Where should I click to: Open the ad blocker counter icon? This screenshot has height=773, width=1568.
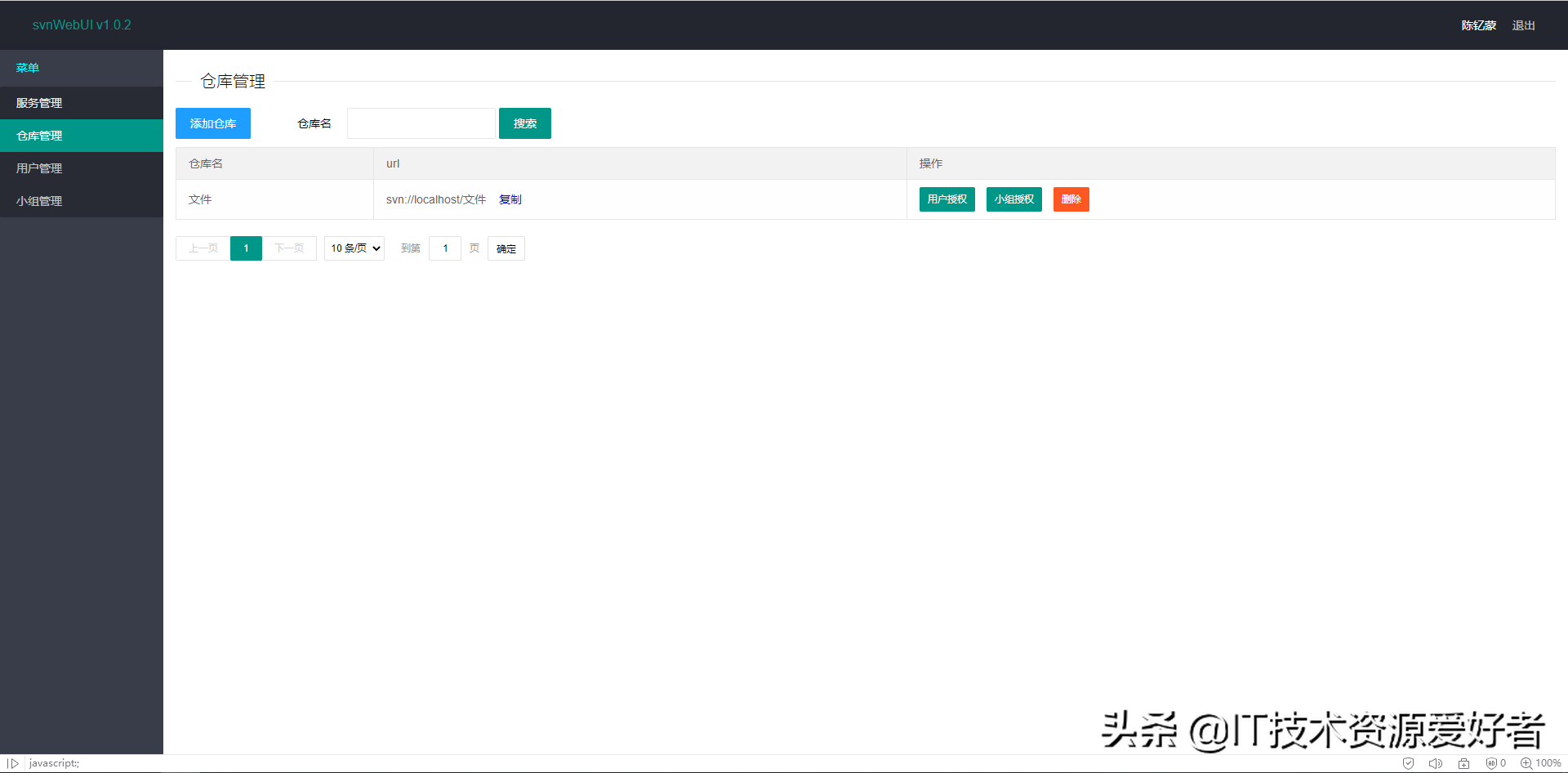point(1491,763)
